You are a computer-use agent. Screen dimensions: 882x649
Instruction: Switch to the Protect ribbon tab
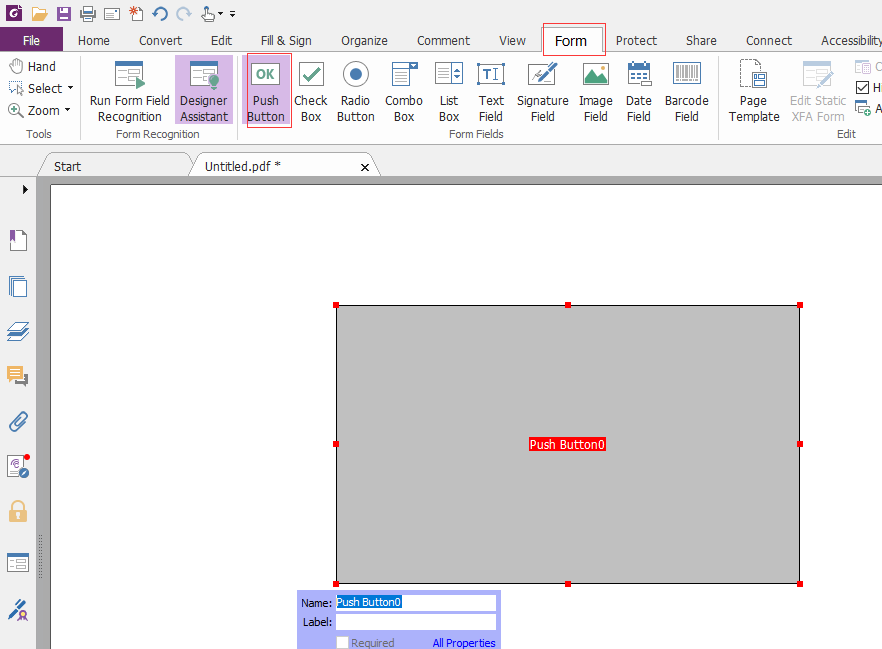click(636, 40)
